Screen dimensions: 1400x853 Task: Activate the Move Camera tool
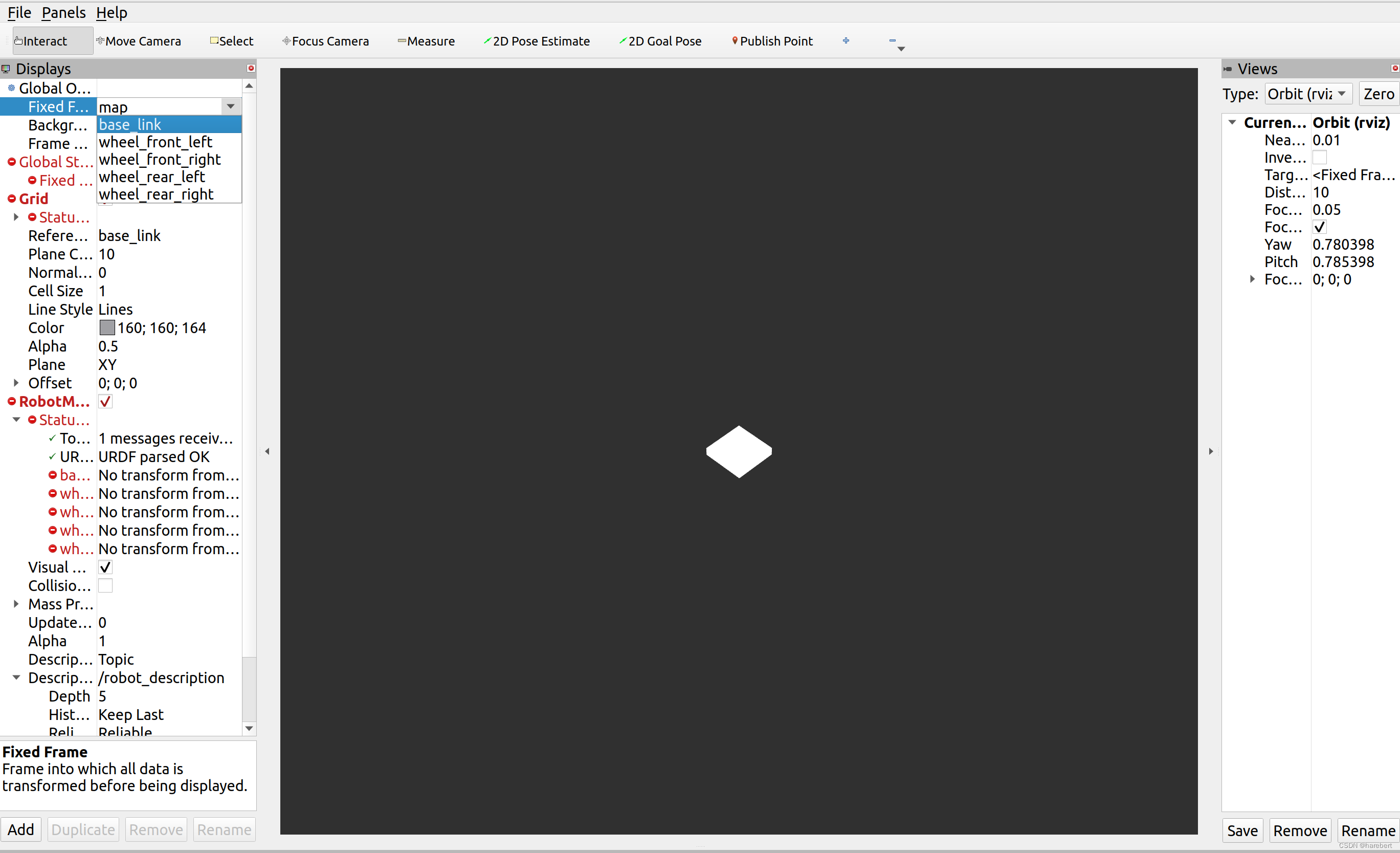[x=139, y=41]
